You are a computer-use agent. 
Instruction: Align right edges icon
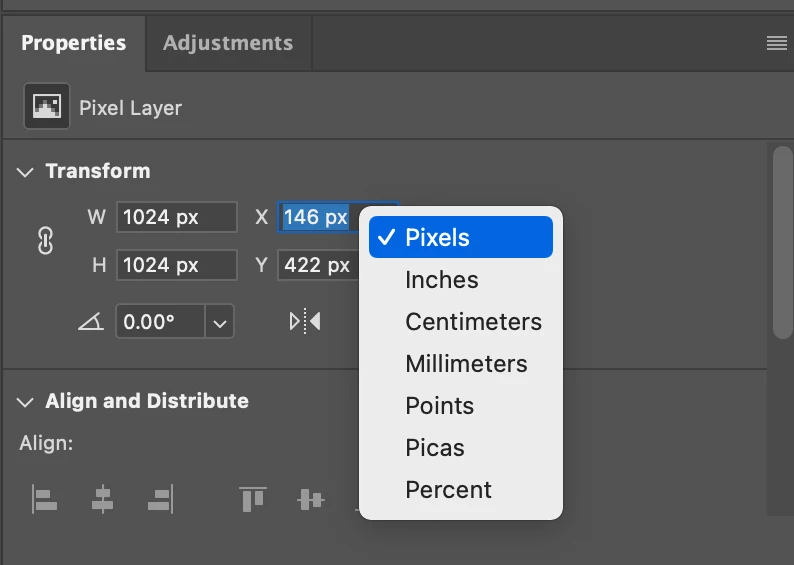161,499
